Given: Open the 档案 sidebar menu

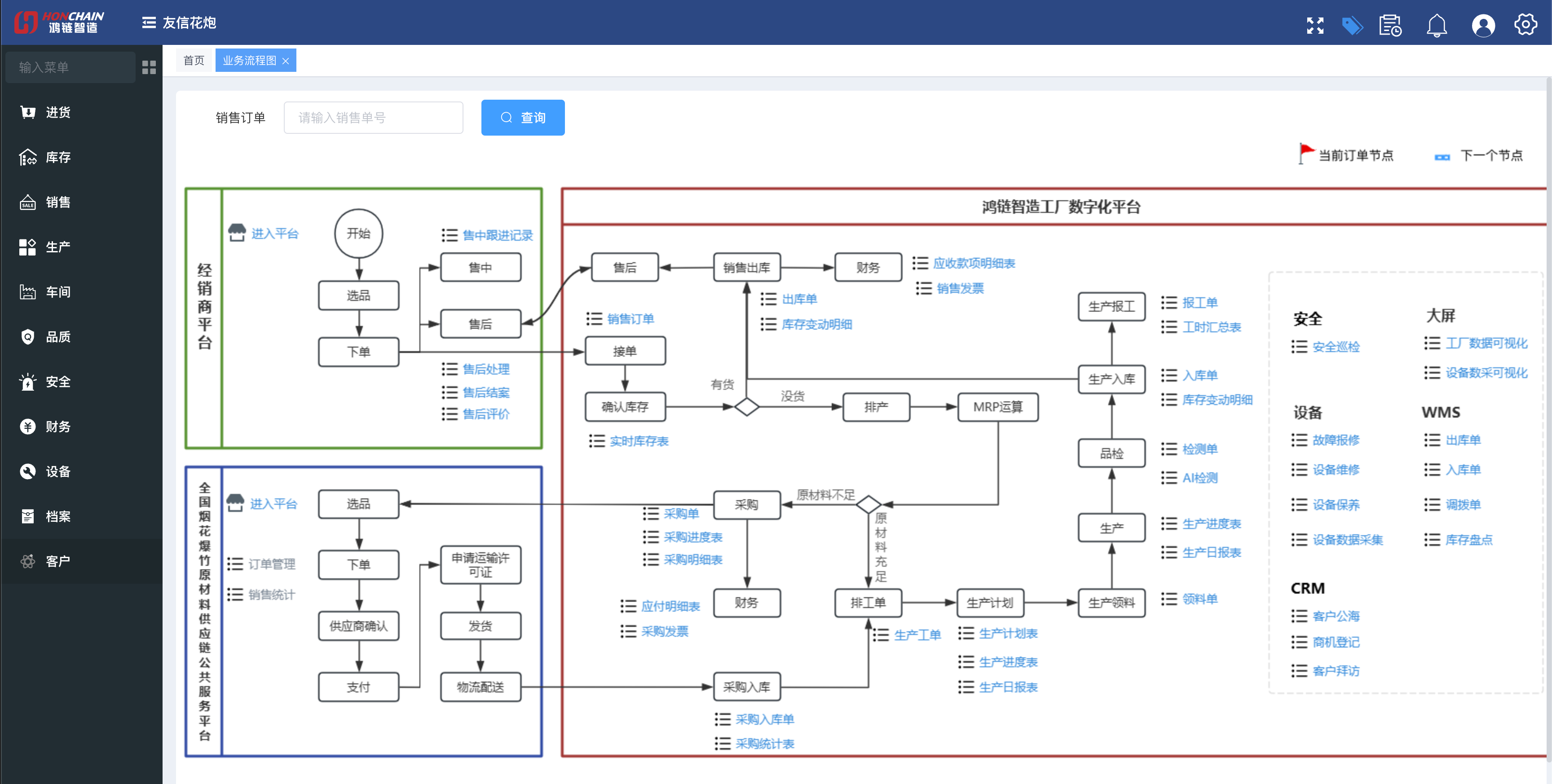Looking at the screenshot, I should [x=81, y=516].
